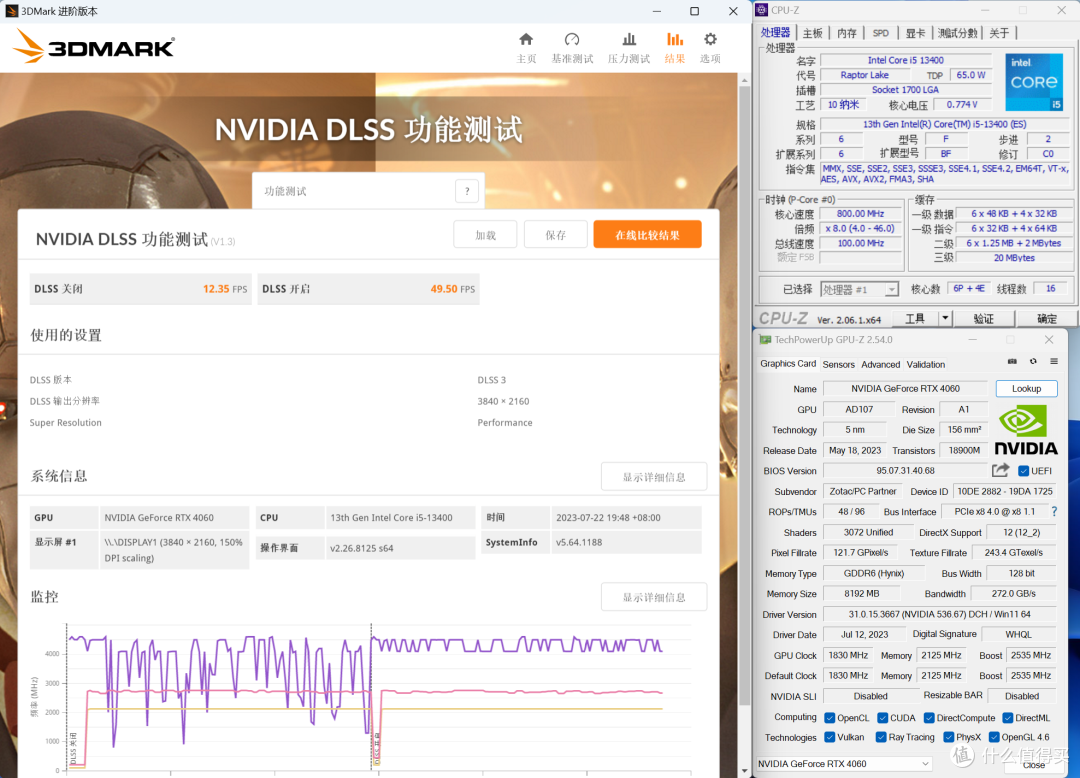Click 保存 (save) button
This screenshot has height=778, width=1080.
tap(555, 235)
